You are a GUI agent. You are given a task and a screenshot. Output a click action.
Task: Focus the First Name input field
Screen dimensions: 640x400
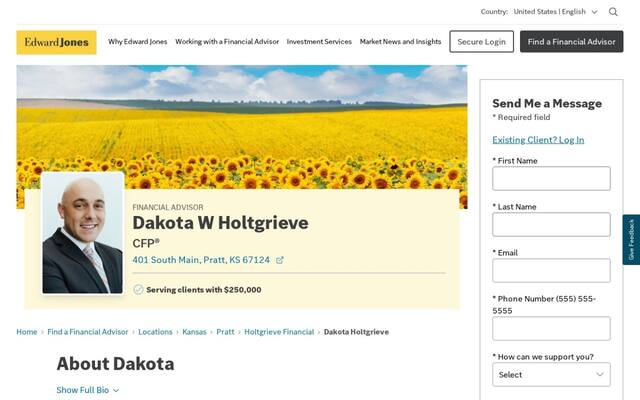pos(551,178)
